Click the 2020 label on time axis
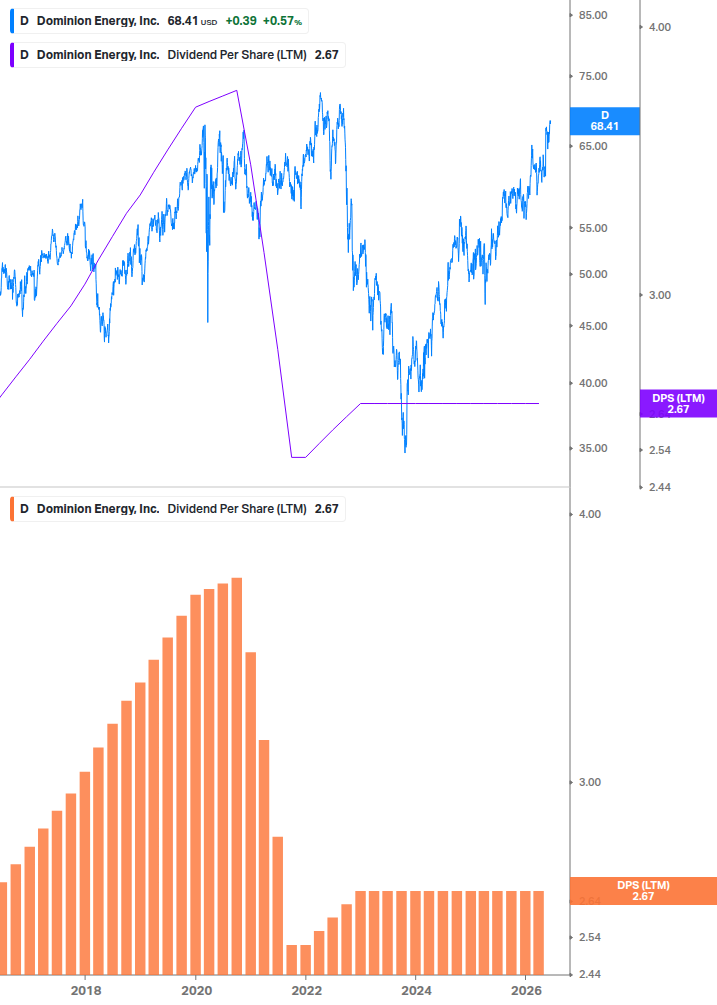Image resolution: width=717 pixels, height=1005 pixels. pyautogui.click(x=197, y=991)
